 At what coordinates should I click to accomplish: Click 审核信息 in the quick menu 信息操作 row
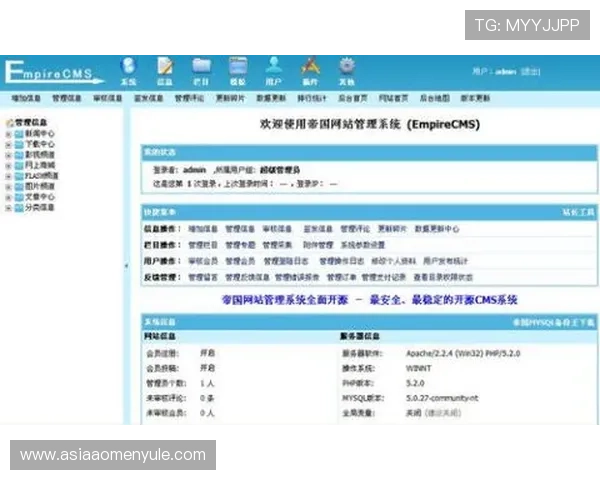pos(277,229)
